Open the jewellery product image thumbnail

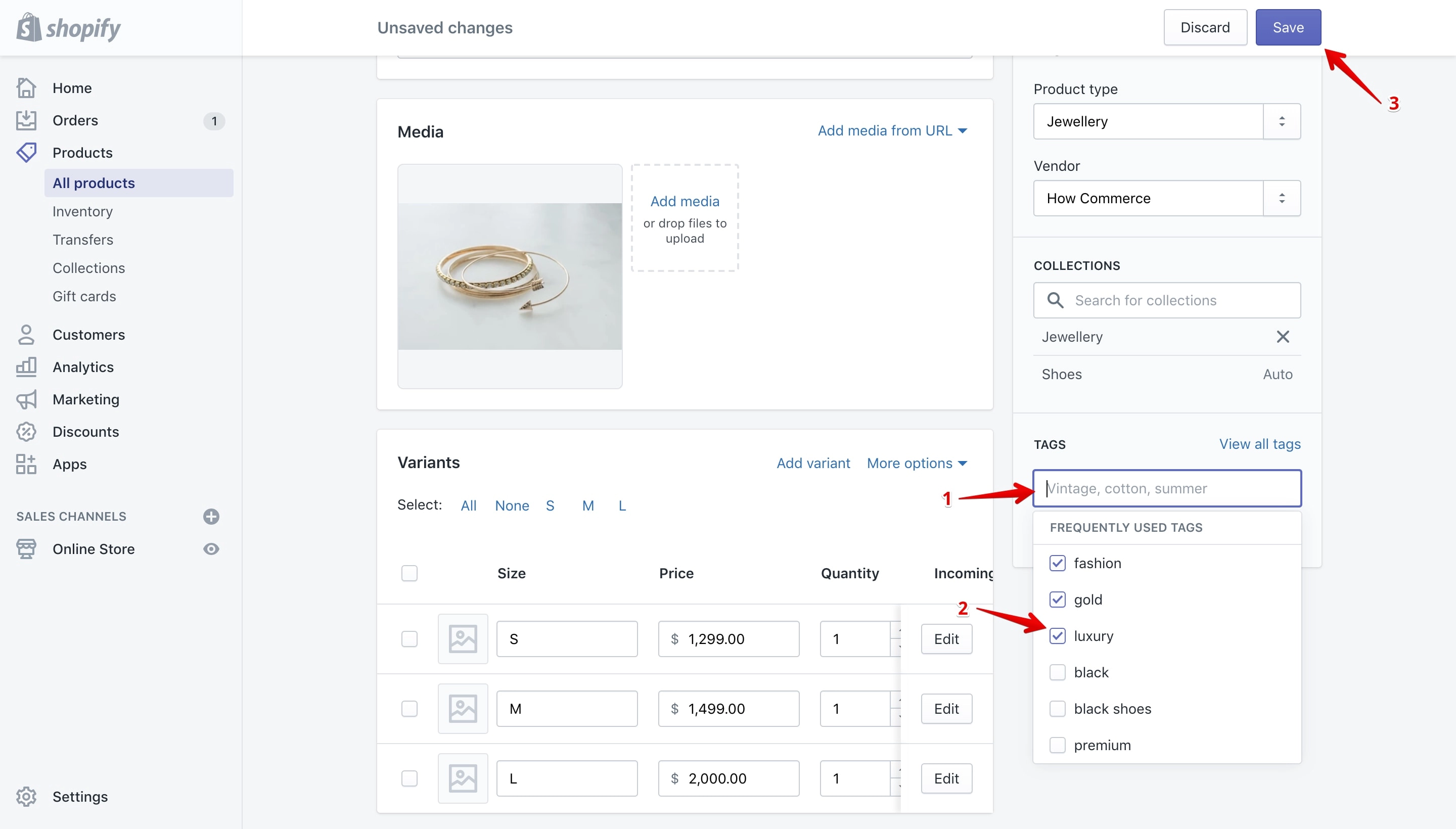510,277
